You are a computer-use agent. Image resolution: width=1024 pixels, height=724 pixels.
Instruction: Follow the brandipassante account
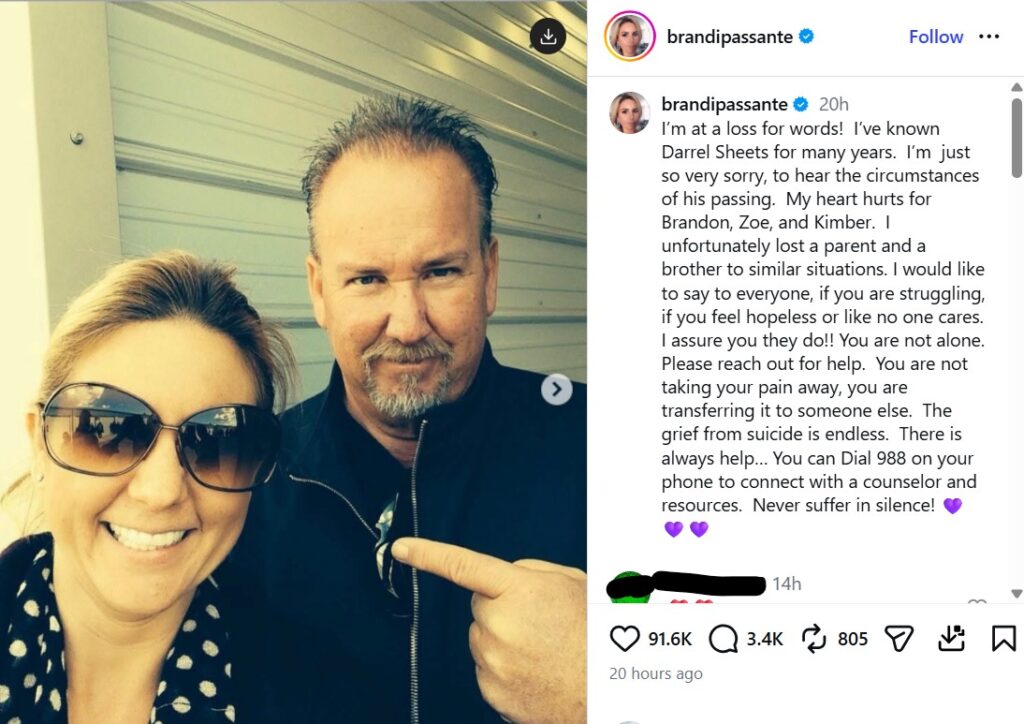point(936,37)
